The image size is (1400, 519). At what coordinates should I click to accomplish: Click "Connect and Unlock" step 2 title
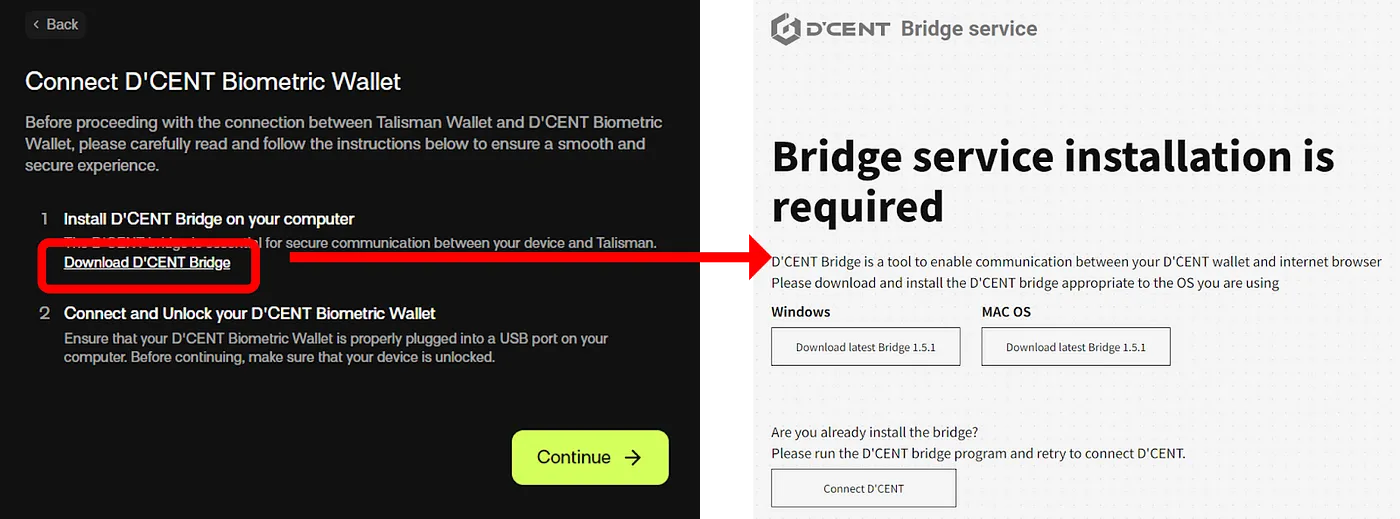tap(250, 314)
